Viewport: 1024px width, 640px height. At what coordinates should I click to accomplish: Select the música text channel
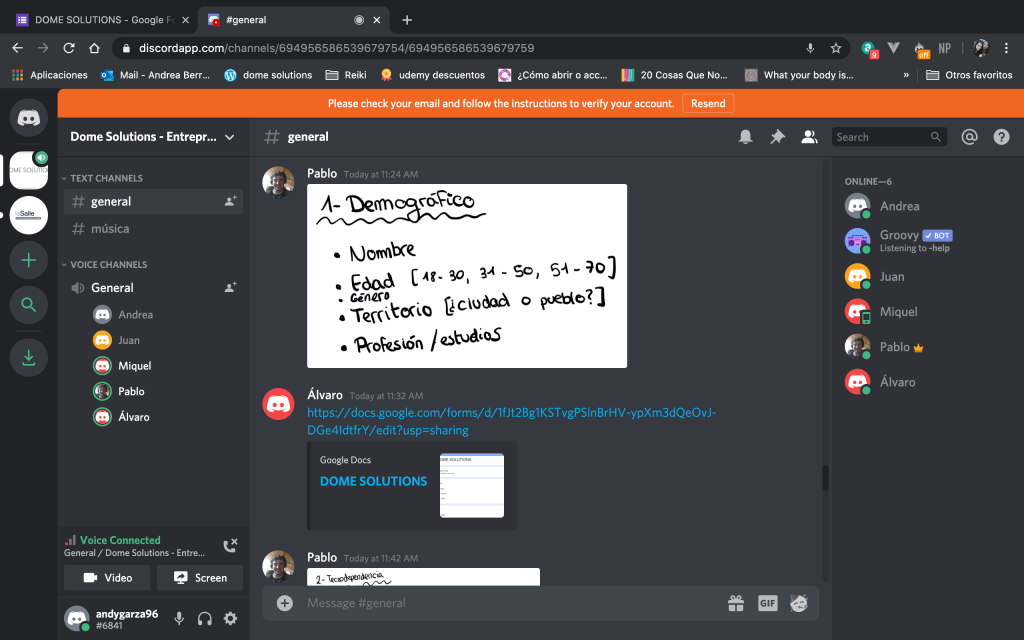(x=110, y=229)
